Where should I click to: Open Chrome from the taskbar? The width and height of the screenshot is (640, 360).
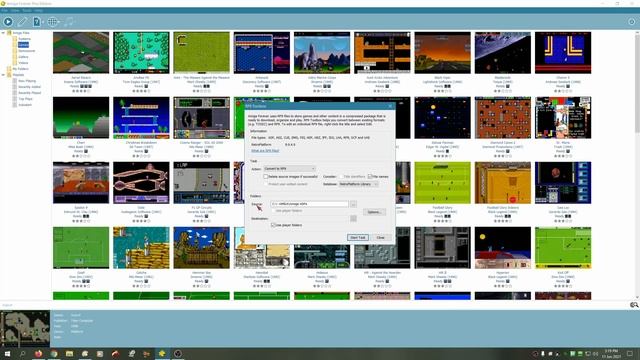[x=54, y=353]
